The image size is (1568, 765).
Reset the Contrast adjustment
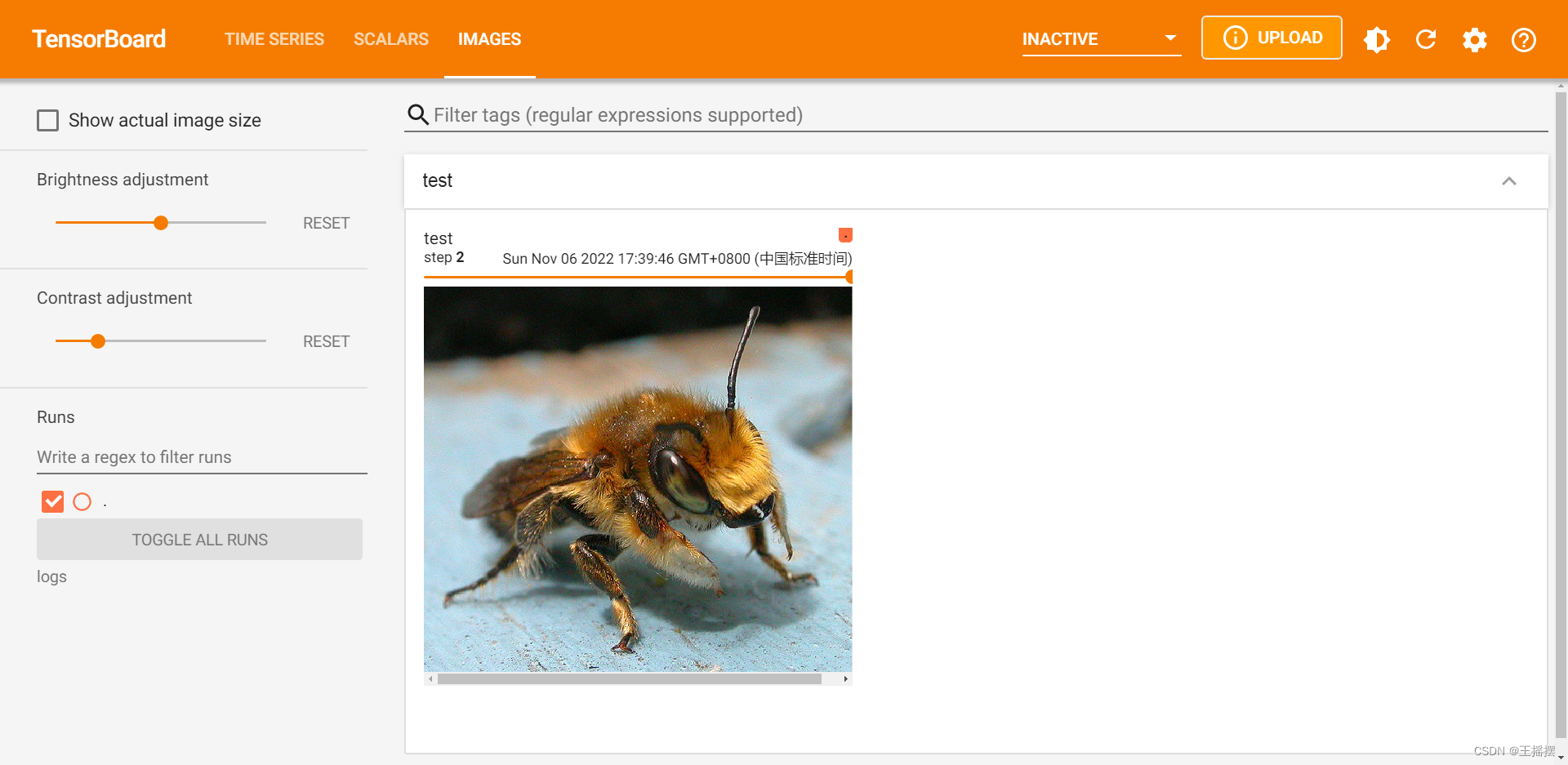point(326,341)
